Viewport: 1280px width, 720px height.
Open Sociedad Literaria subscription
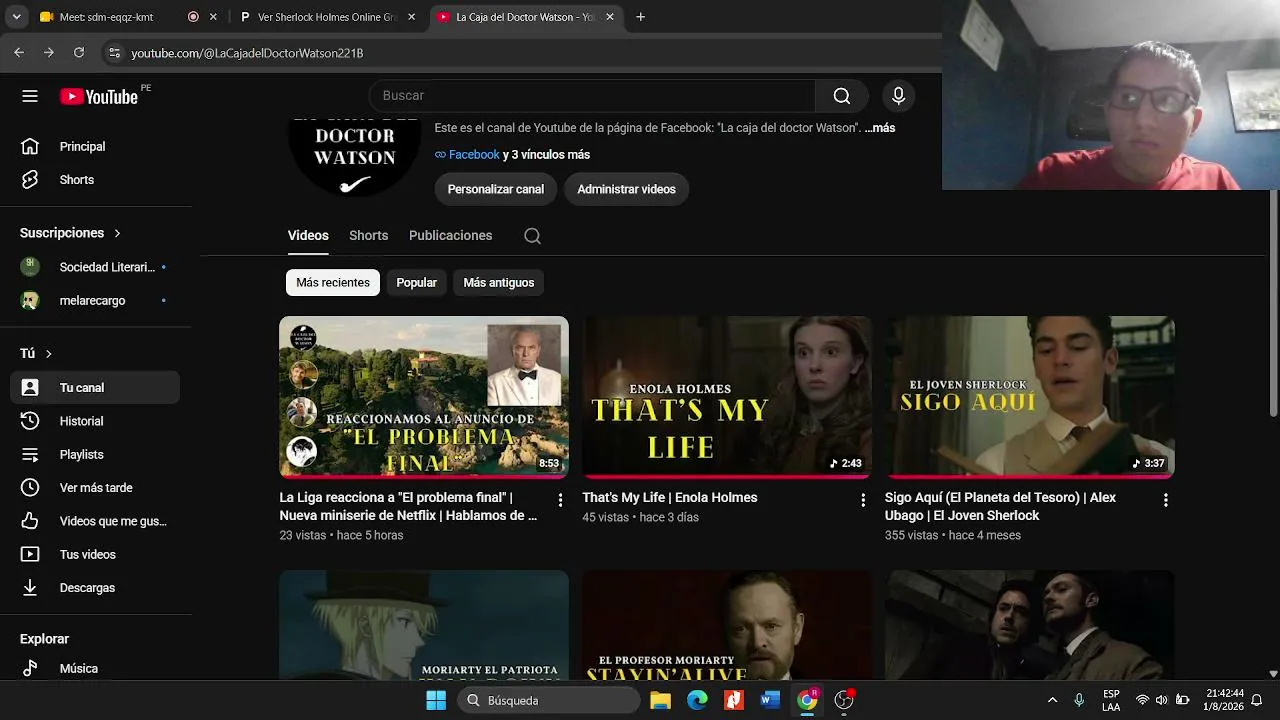click(x=95, y=267)
